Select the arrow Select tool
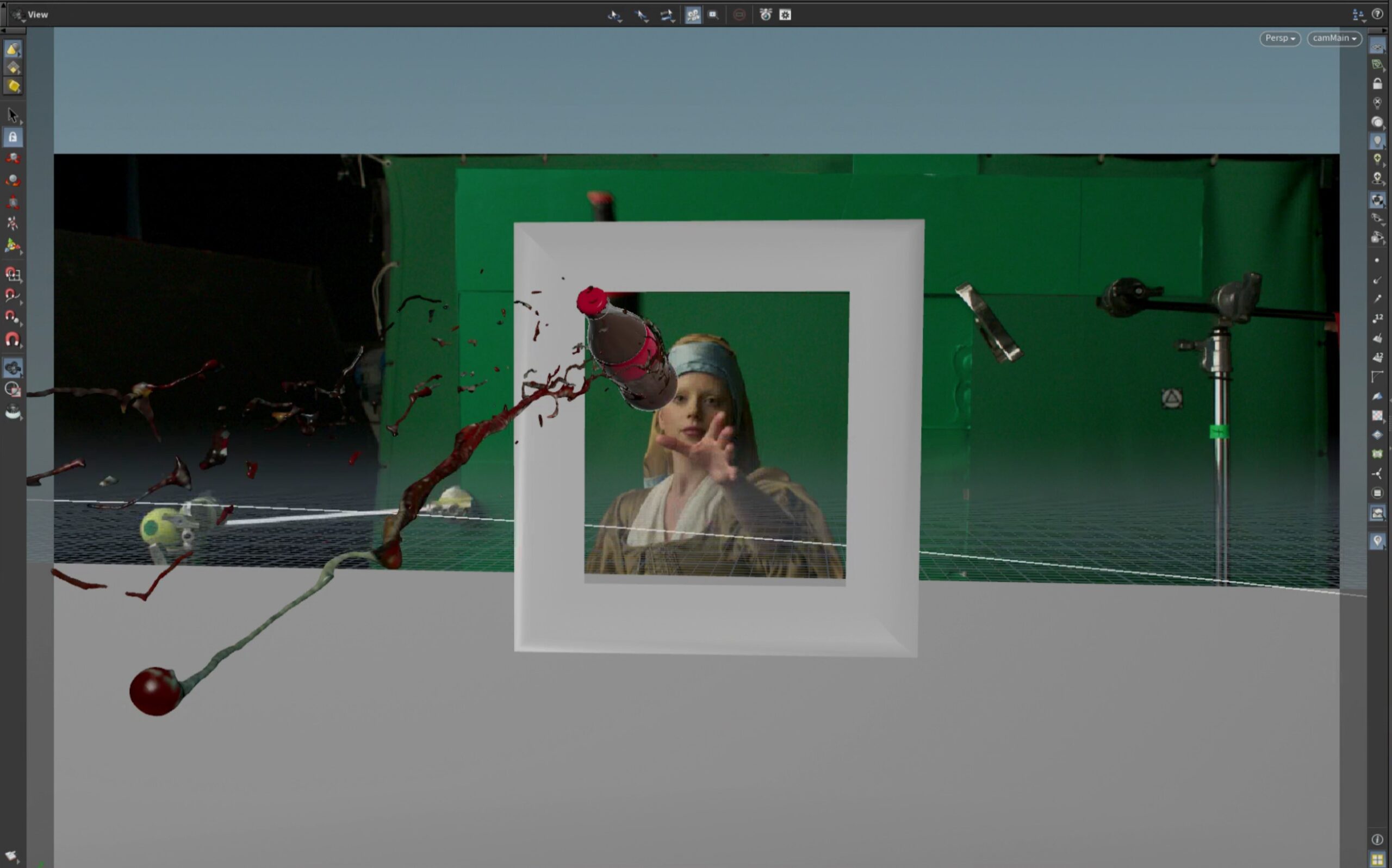This screenshot has height=868, width=1392. [x=13, y=116]
